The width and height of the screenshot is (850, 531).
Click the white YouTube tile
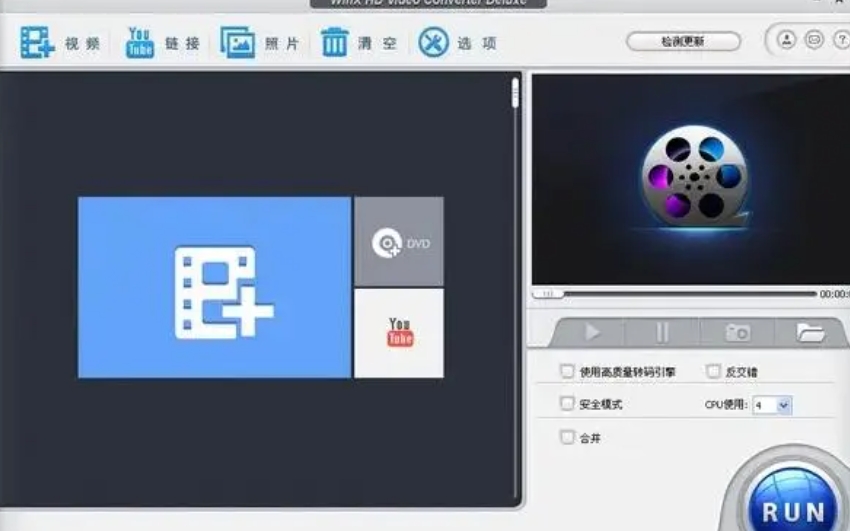[399, 333]
